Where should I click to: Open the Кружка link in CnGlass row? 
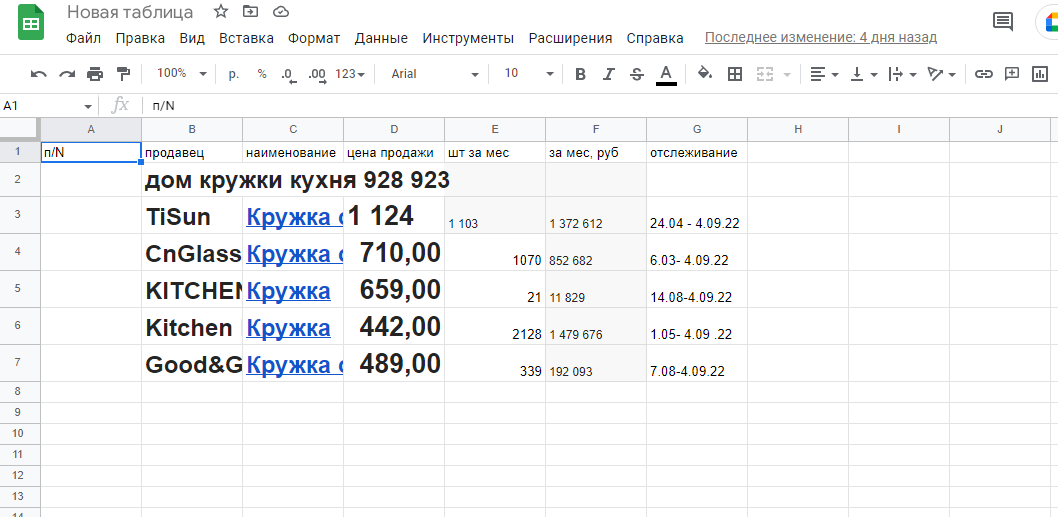coord(294,254)
